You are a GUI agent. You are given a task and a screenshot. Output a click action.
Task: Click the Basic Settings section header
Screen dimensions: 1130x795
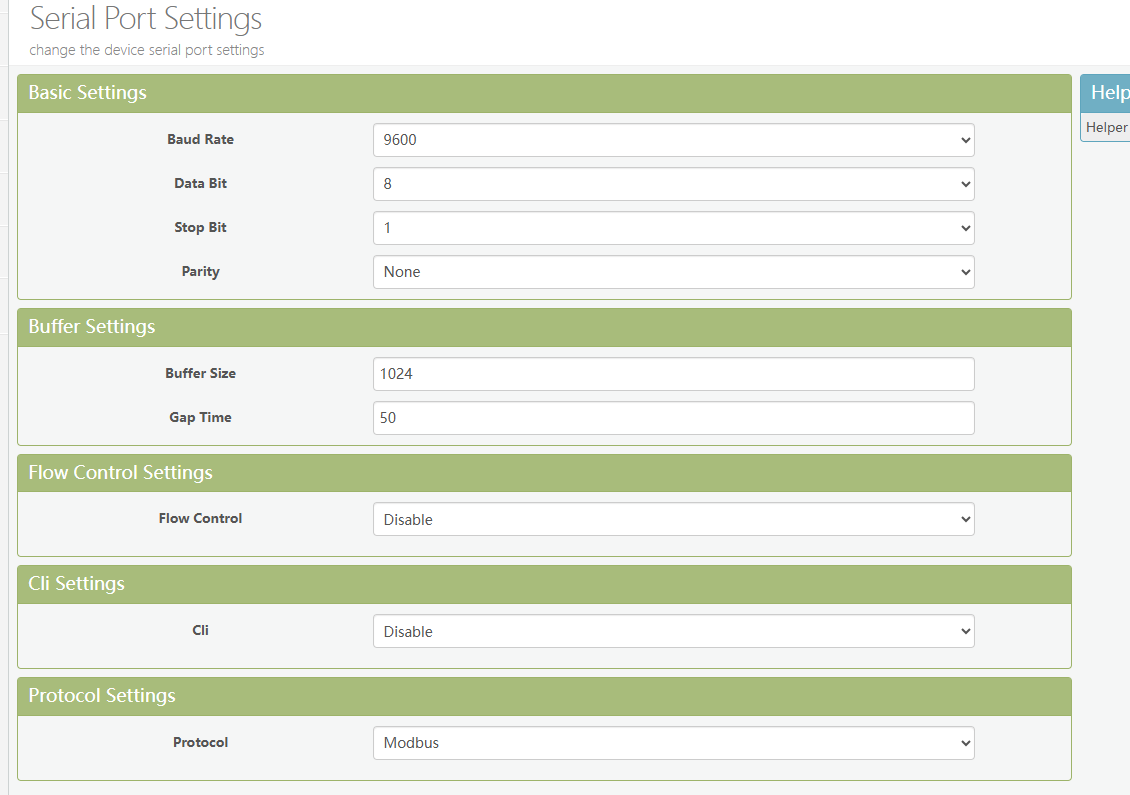coord(88,93)
